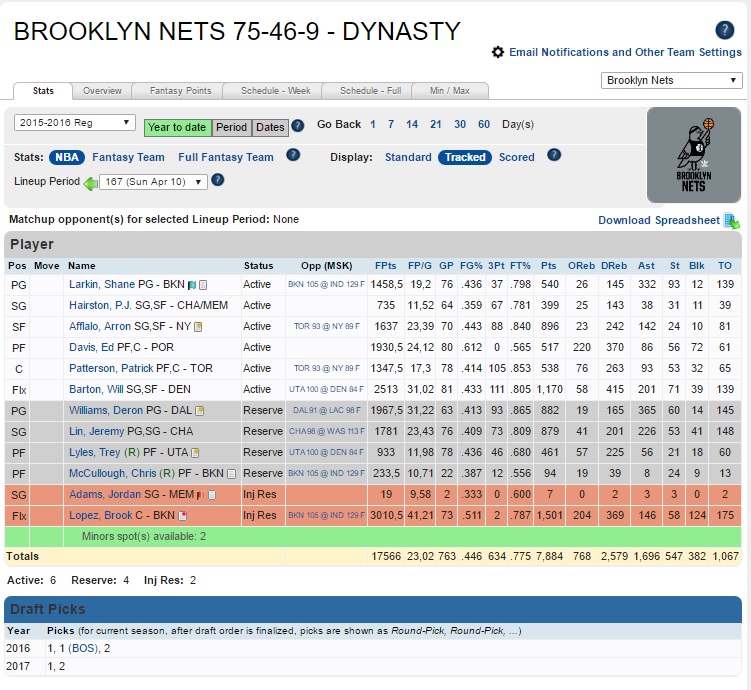The image size is (751, 690).
Task: Click the Download Spreadsheet icon
Action: tap(732, 221)
